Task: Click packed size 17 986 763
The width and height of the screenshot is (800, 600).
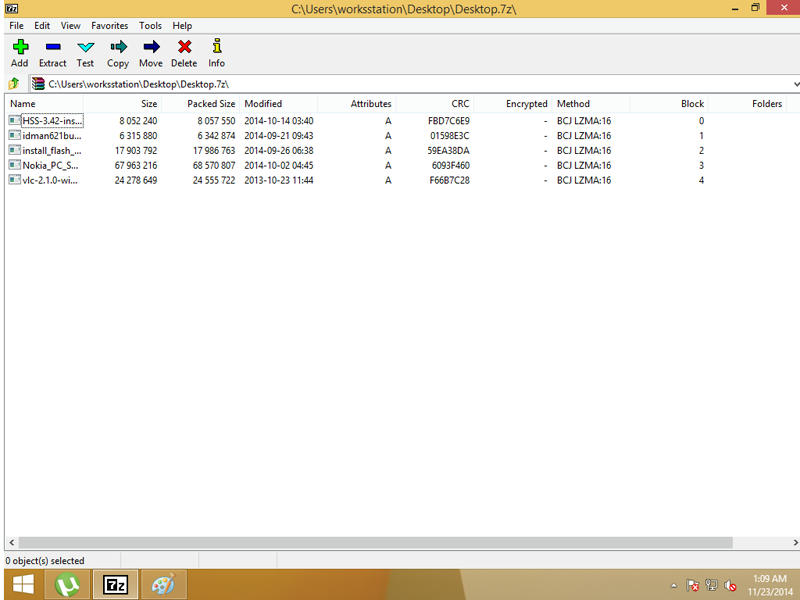Action: [214, 151]
